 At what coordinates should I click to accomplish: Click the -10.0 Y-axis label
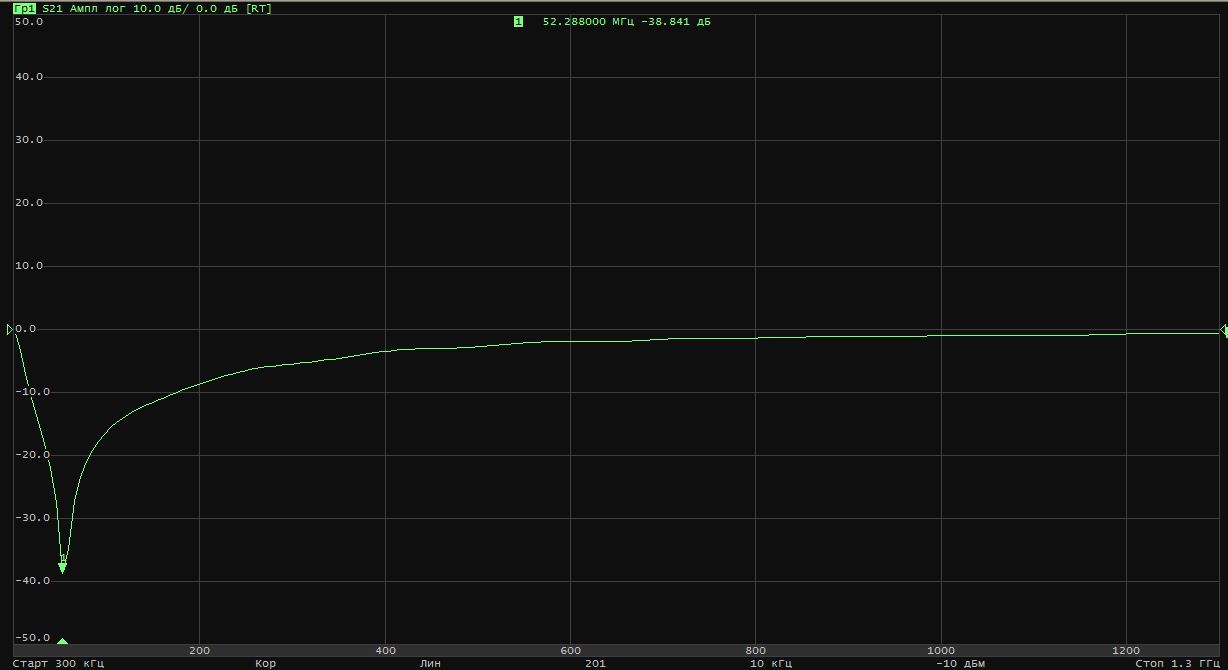[x=31, y=392]
